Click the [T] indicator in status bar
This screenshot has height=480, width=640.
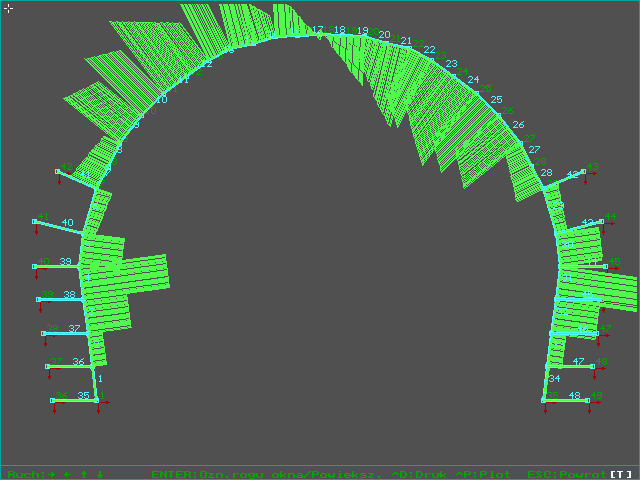[x=621, y=473]
